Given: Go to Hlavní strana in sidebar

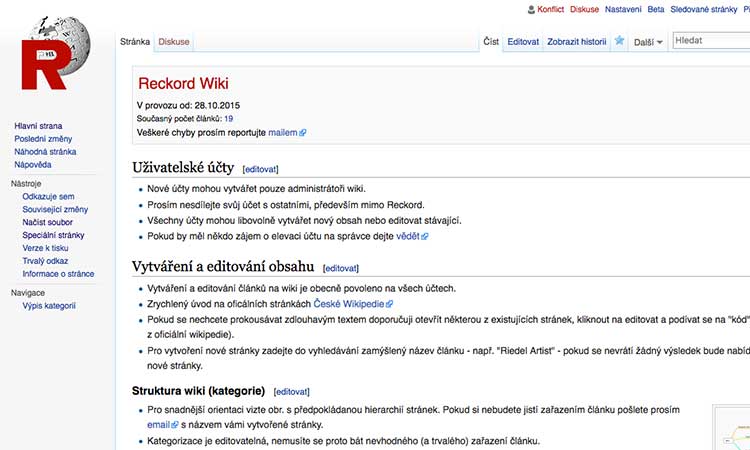Looking at the screenshot, I should click(39, 125).
